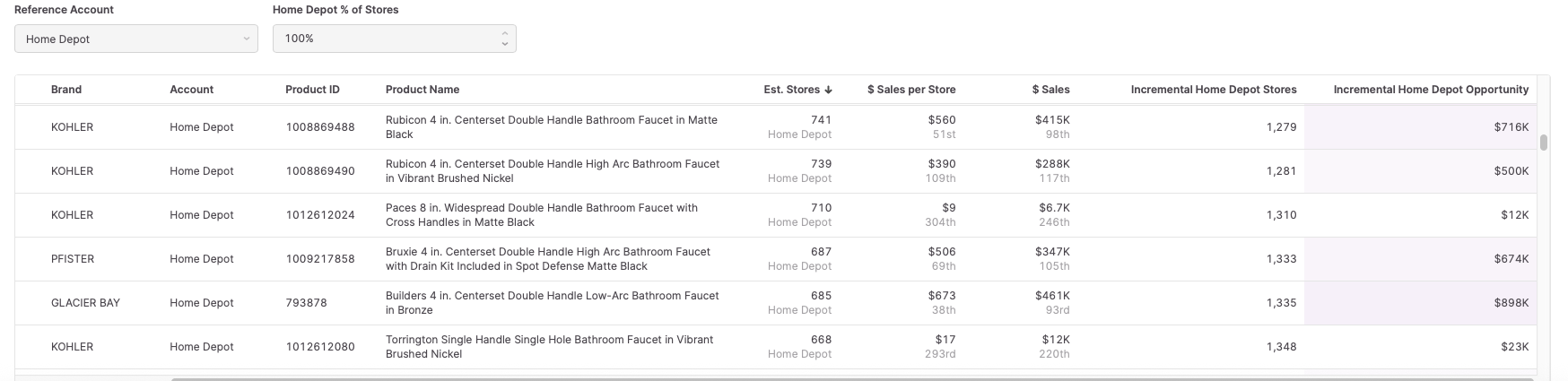Screen dimensions: 1568x381
Task: Select the Rubicon Matte Black faucet row
Action: click(552, 127)
